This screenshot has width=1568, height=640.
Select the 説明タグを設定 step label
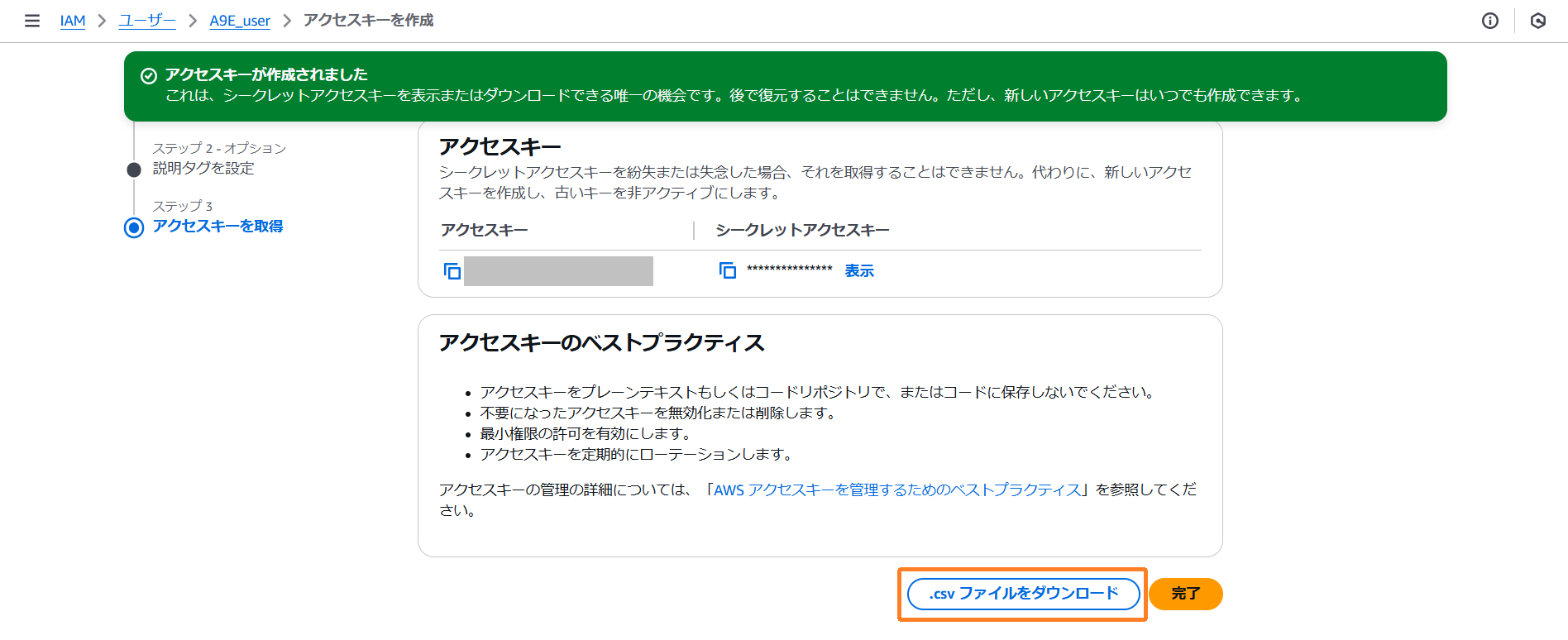click(203, 169)
